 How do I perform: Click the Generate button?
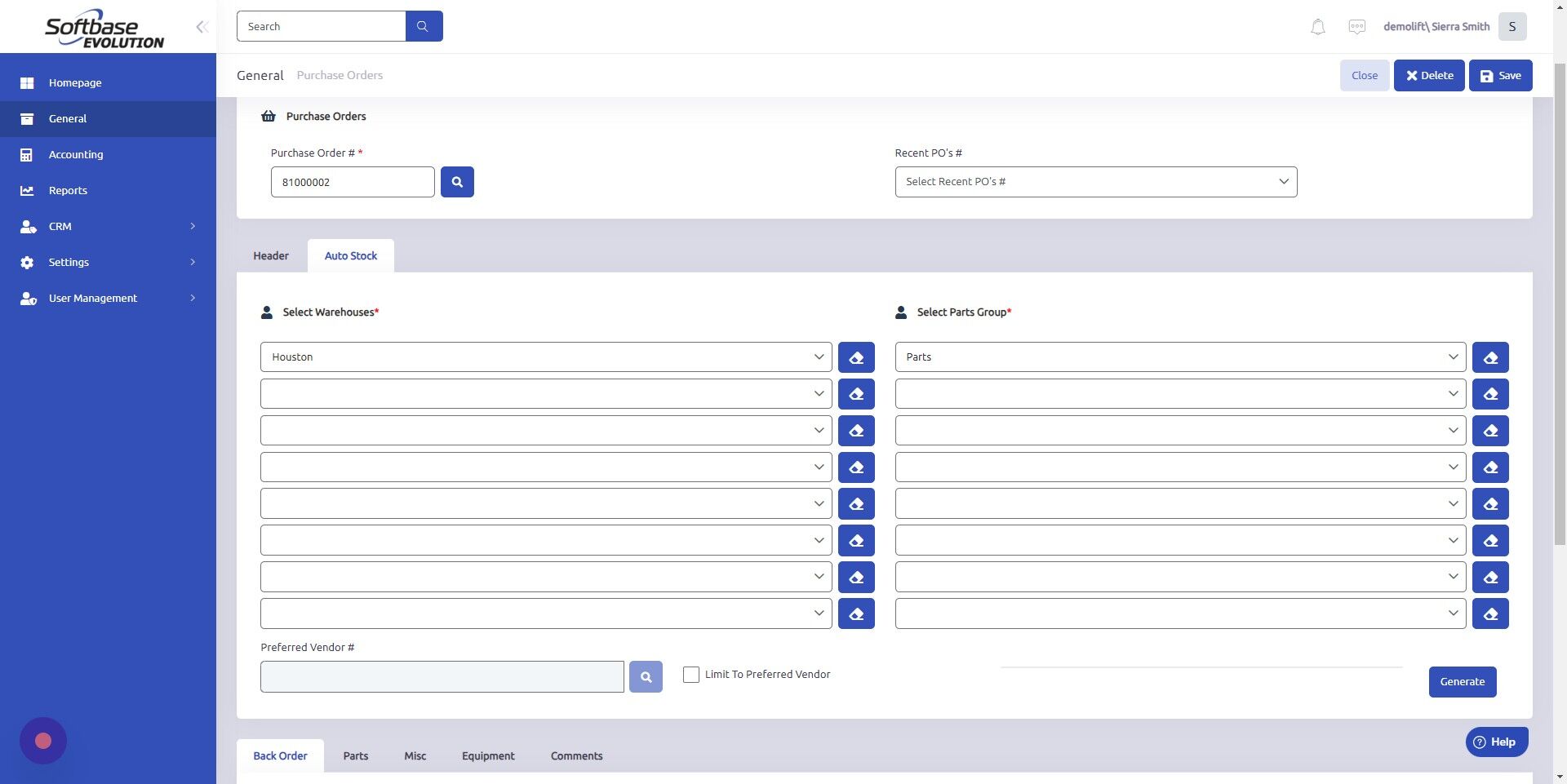(1462, 681)
